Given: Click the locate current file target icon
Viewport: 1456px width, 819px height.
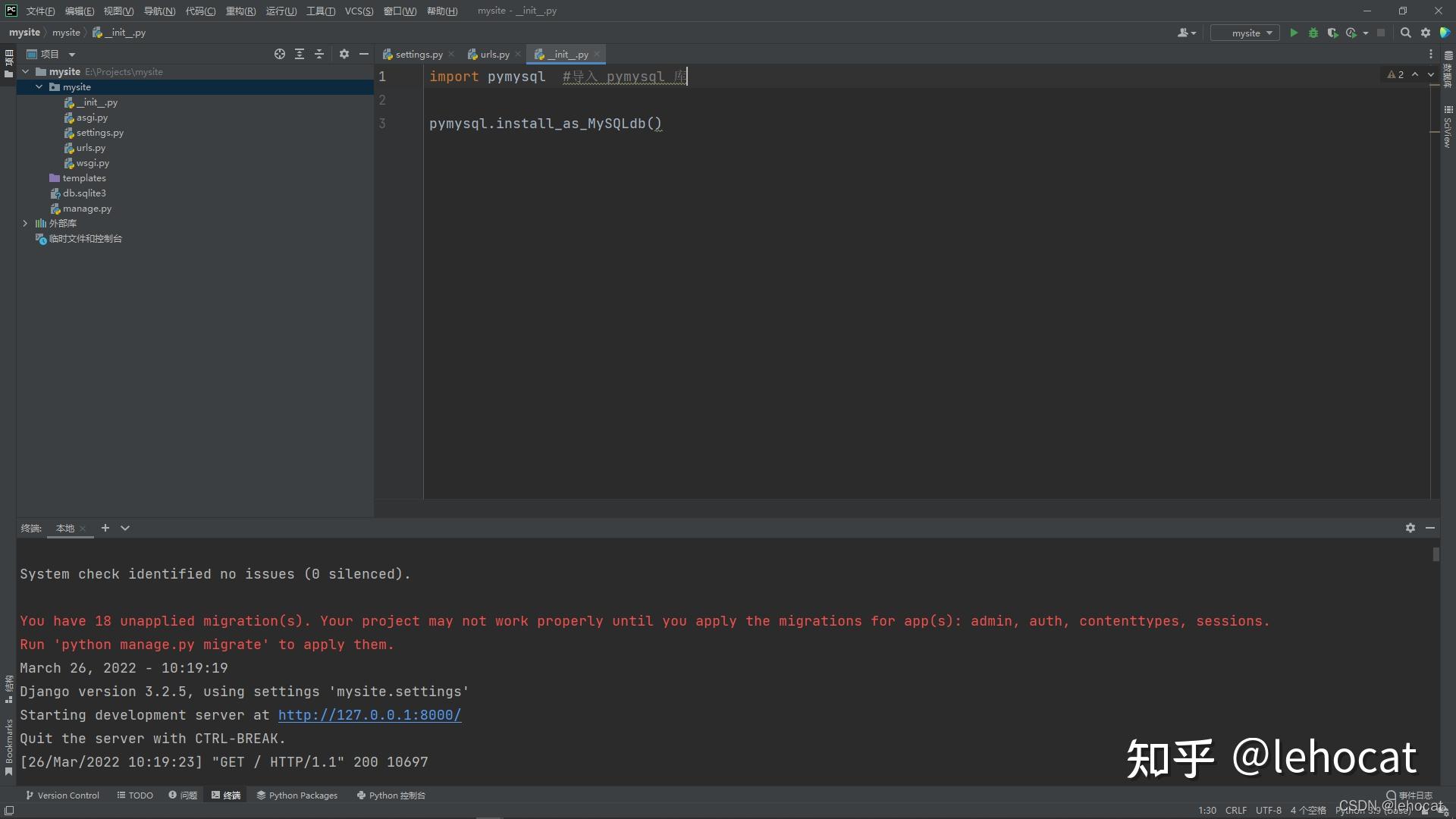Looking at the screenshot, I should (280, 54).
